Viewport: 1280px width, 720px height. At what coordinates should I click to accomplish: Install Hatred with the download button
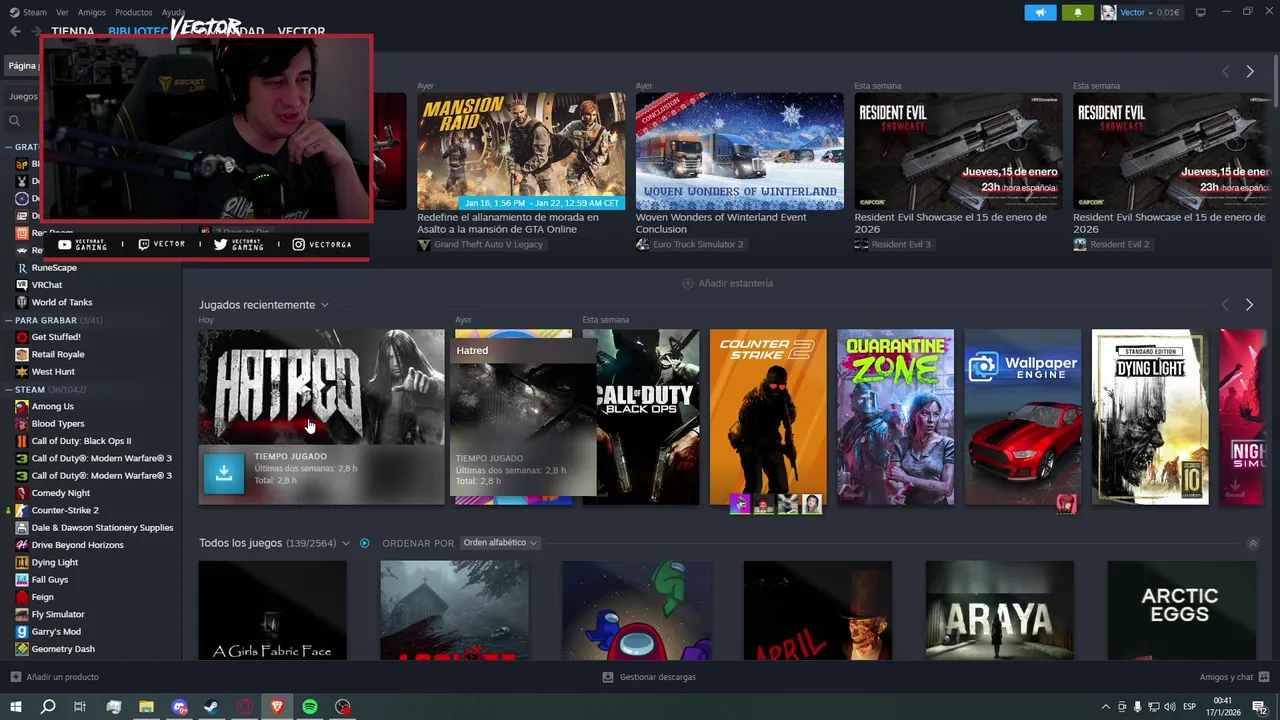coord(224,473)
